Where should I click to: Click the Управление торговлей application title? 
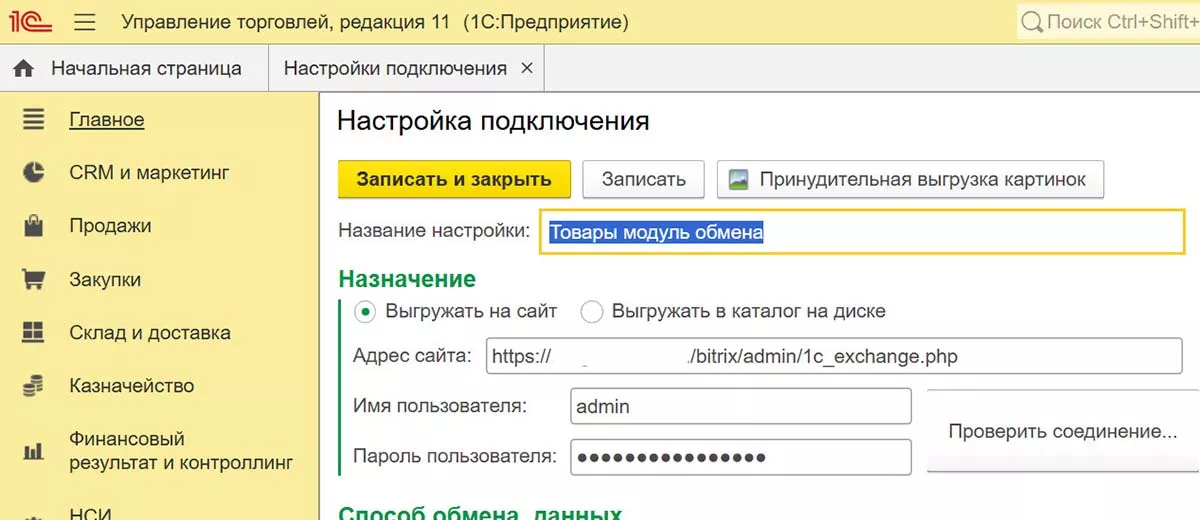click(375, 21)
